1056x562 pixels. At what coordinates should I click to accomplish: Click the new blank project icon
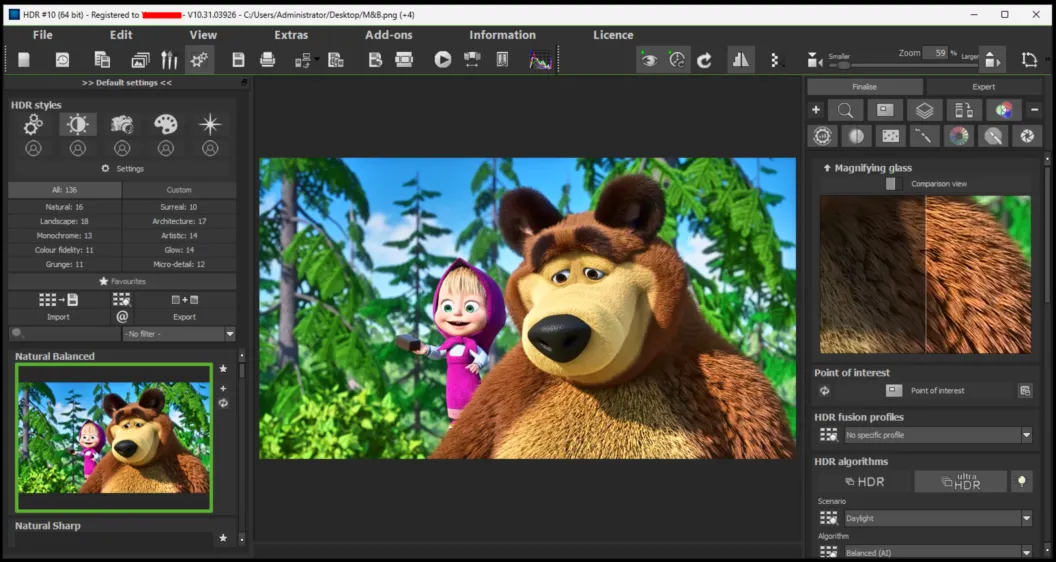tap(24, 60)
